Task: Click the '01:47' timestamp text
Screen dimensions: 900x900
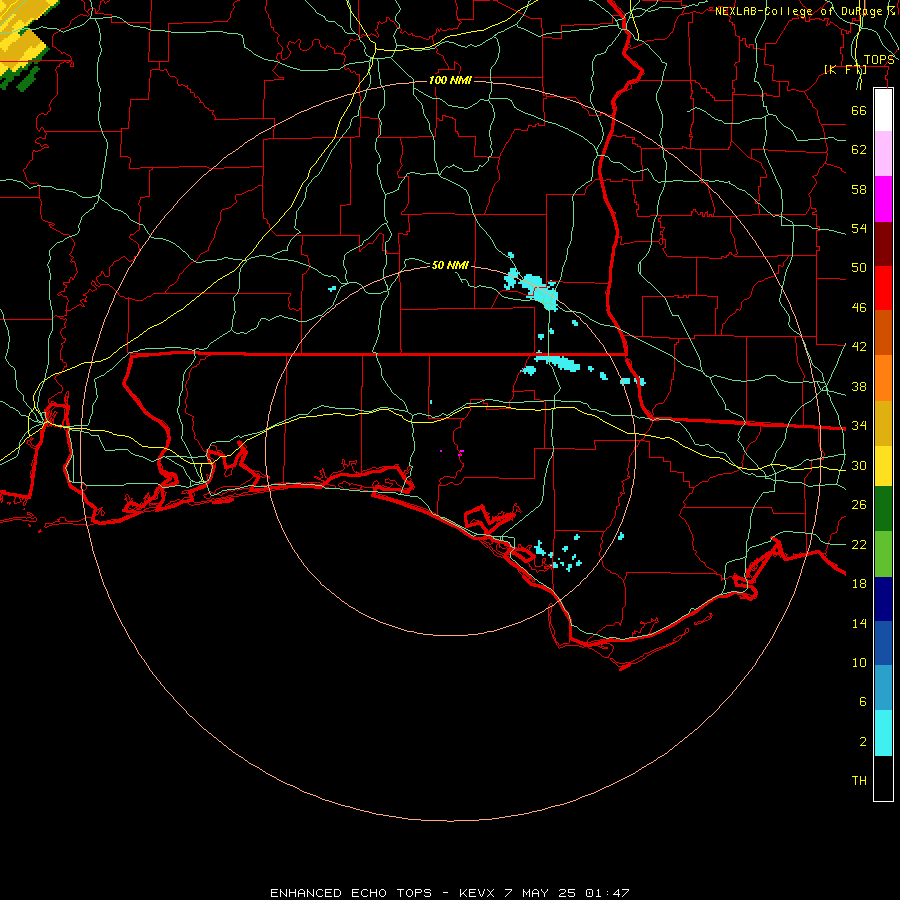Action: pos(607,893)
